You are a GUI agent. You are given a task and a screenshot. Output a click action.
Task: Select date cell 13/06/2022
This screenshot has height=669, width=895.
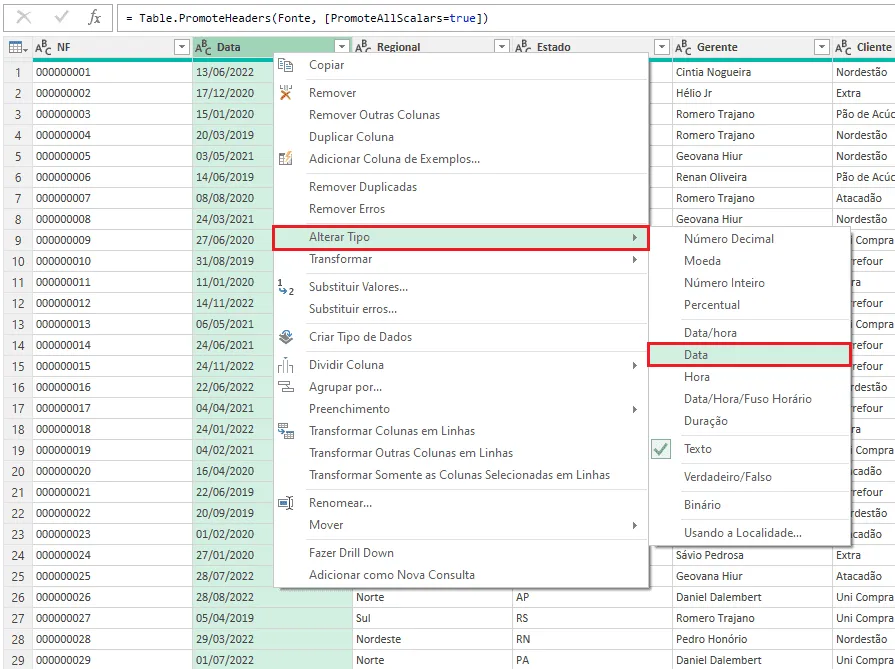[233, 72]
